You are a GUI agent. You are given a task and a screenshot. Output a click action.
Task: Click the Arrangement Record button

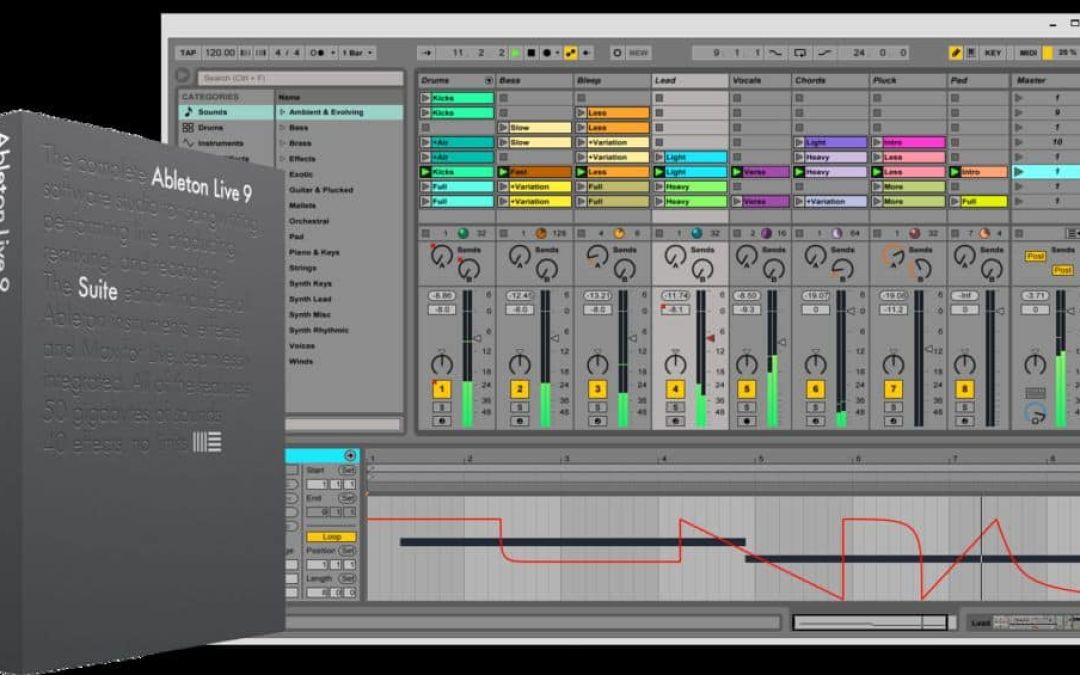tap(547, 52)
